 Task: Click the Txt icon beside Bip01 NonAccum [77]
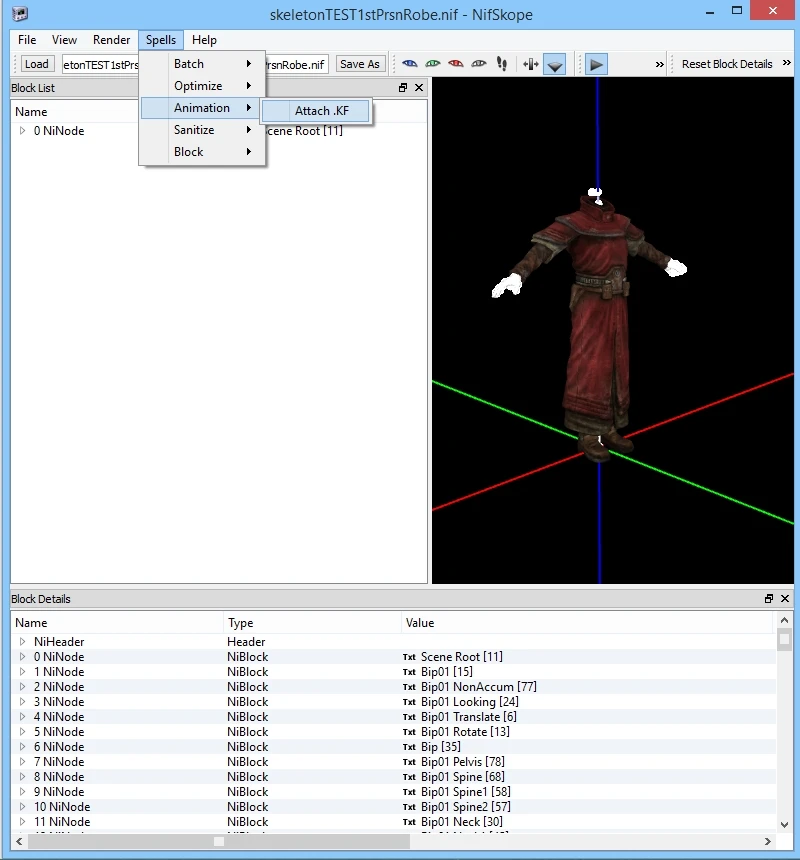click(410, 687)
